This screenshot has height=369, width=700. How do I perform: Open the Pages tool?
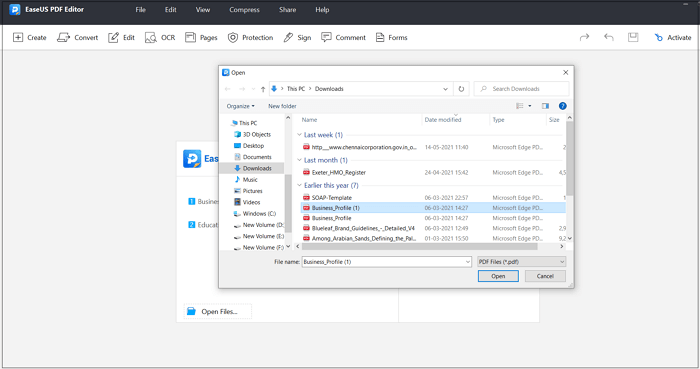click(201, 37)
